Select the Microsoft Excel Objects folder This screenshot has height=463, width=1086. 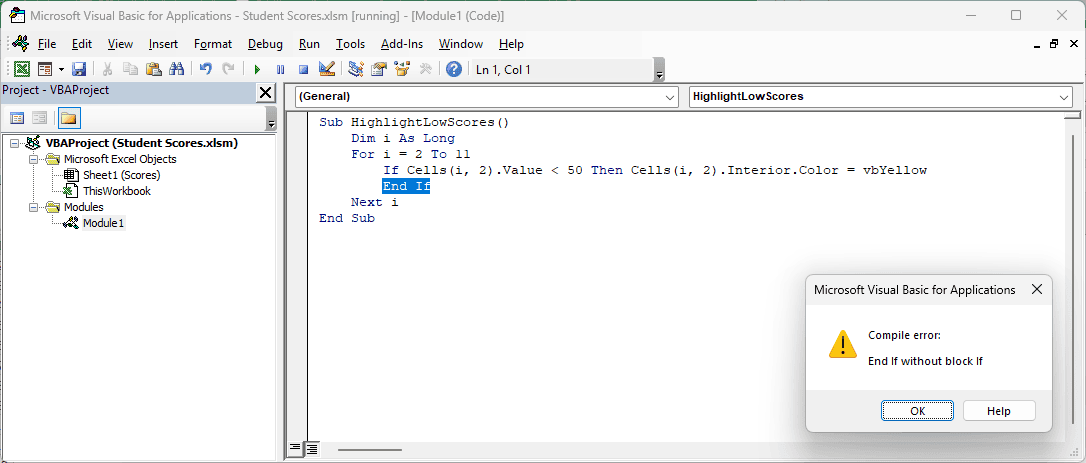point(120,159)
